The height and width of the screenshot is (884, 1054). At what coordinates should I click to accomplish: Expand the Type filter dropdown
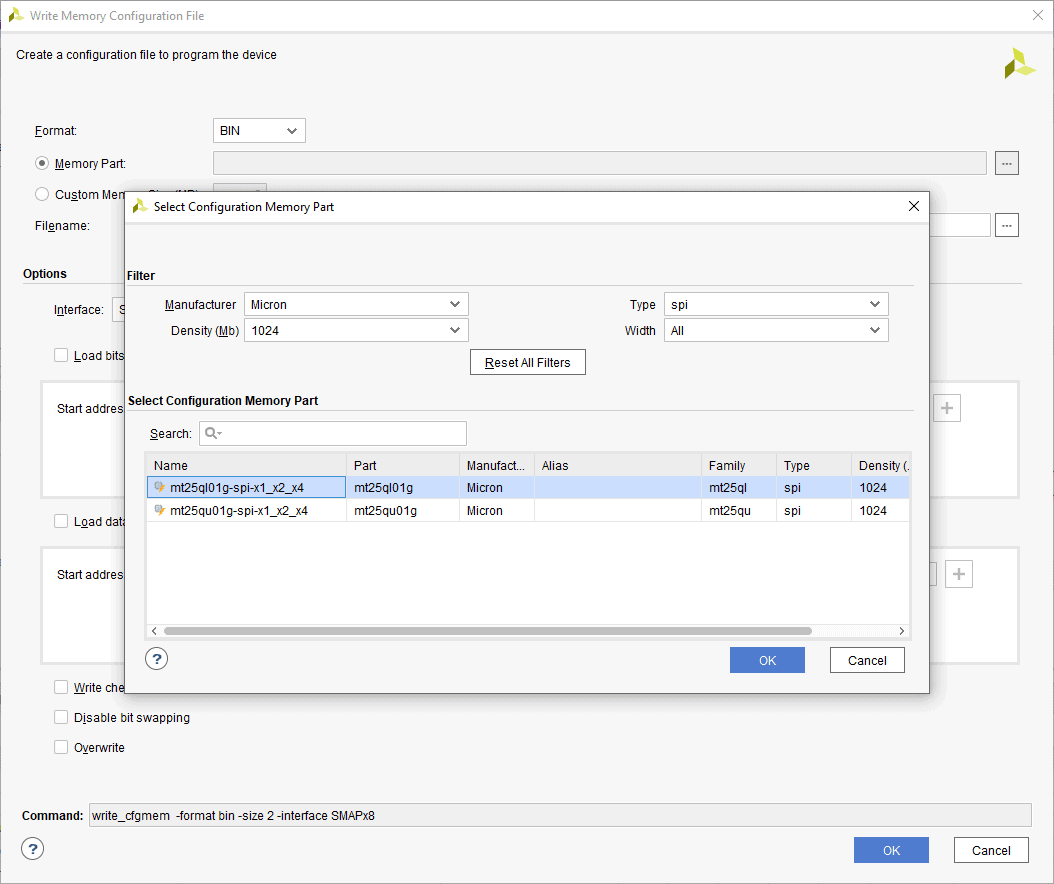point(775,304)
